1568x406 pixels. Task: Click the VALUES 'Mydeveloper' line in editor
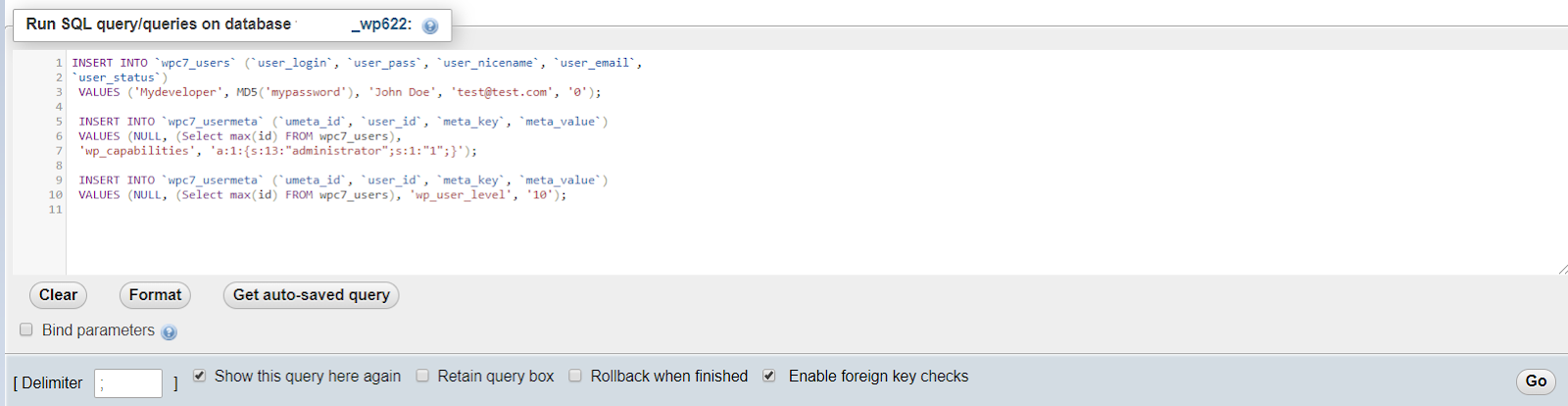click(x=339, y=92)
